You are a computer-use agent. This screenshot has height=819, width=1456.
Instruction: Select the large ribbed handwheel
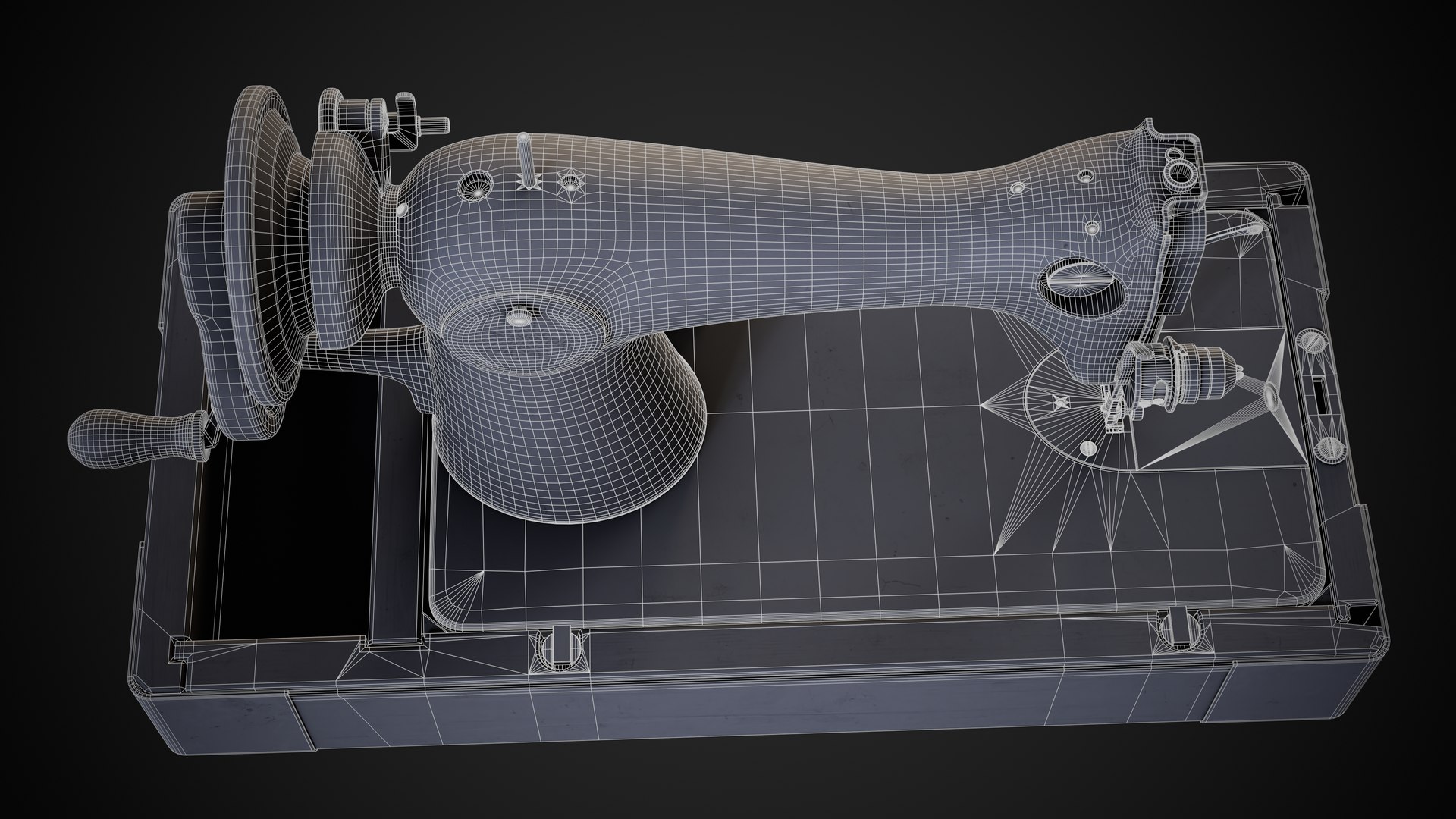pyautogui.click(x=262, y=250)
